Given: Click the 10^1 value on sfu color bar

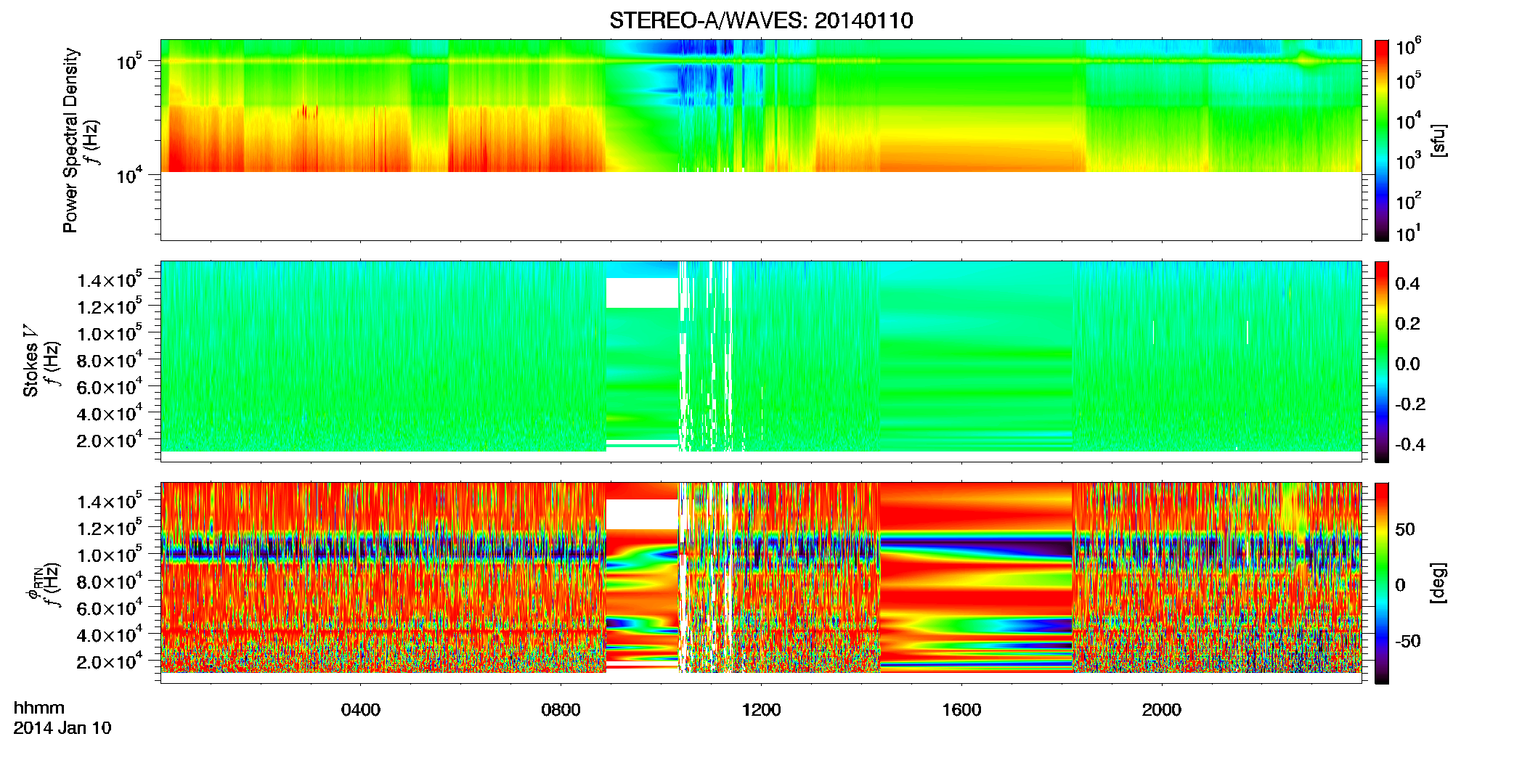Looking at the screenshot, I should (1408, 233).
